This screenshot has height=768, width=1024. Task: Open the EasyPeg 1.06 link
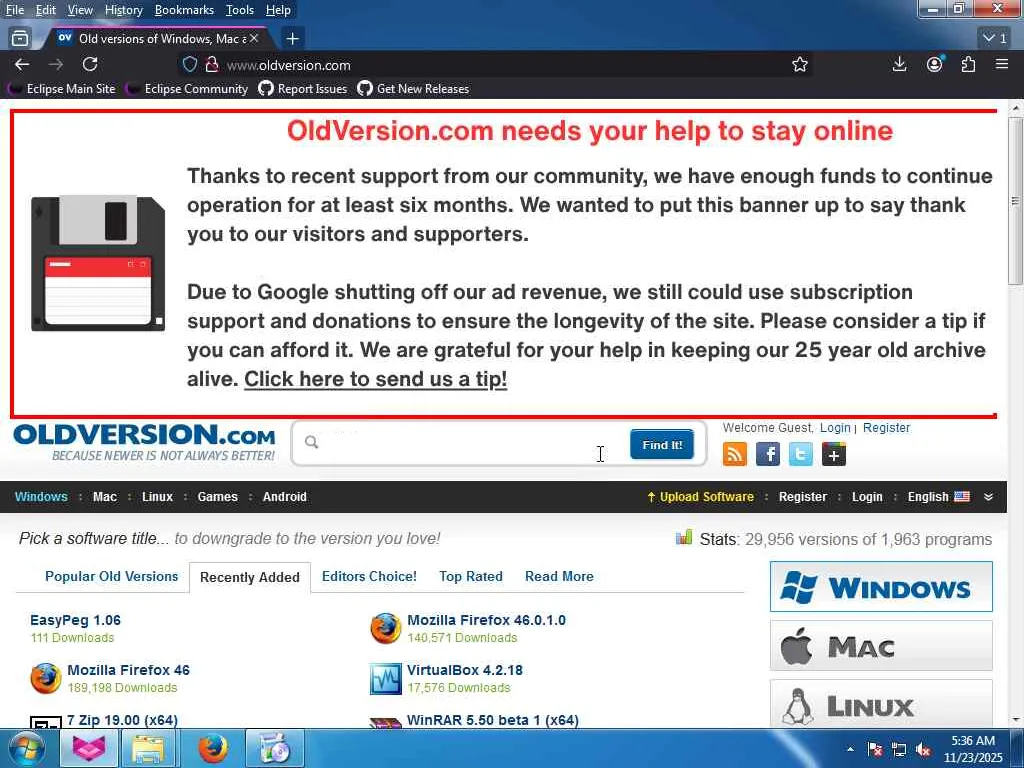pyautogui.click(x=75, y=620)
